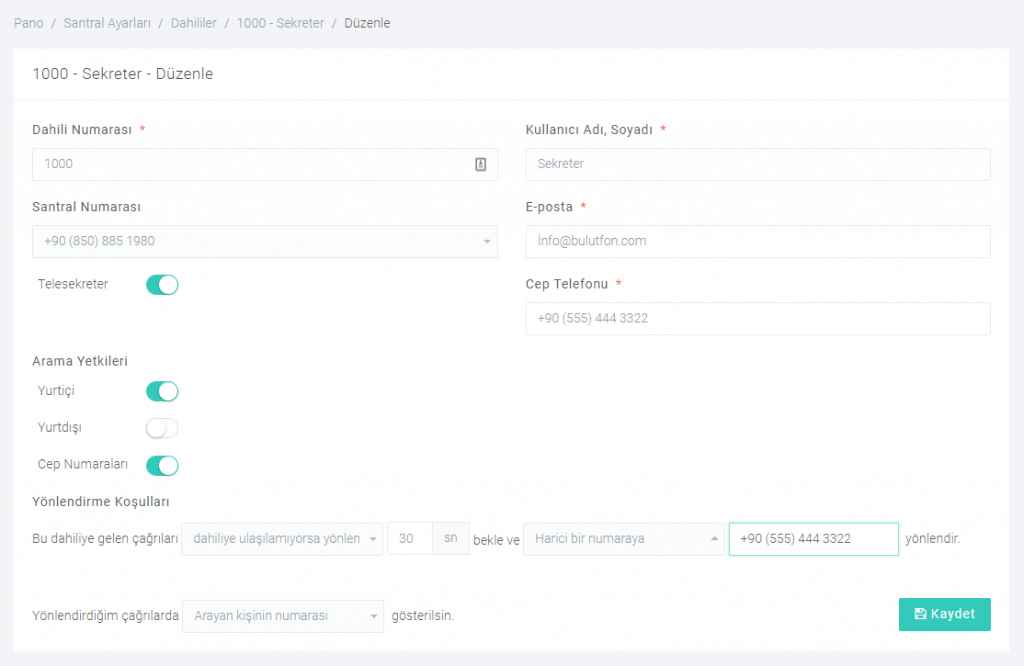
Task: Click the '1000 - Sekreter' breadcrumb
Action: coord(280,23)
